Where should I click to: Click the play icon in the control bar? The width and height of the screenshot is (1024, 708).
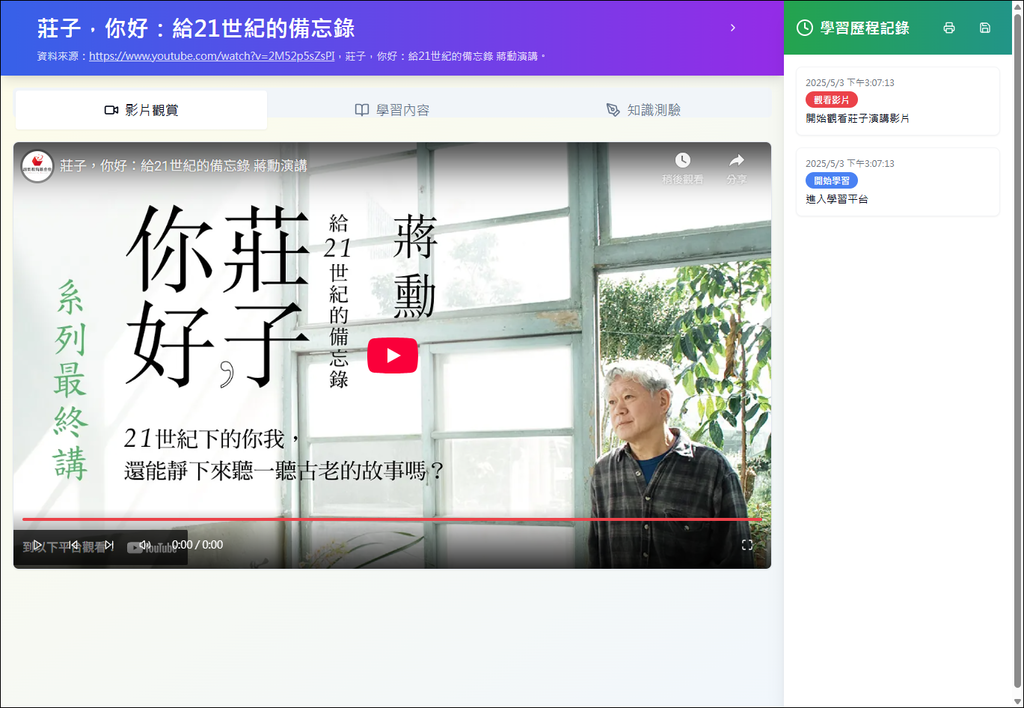point(38,545)
